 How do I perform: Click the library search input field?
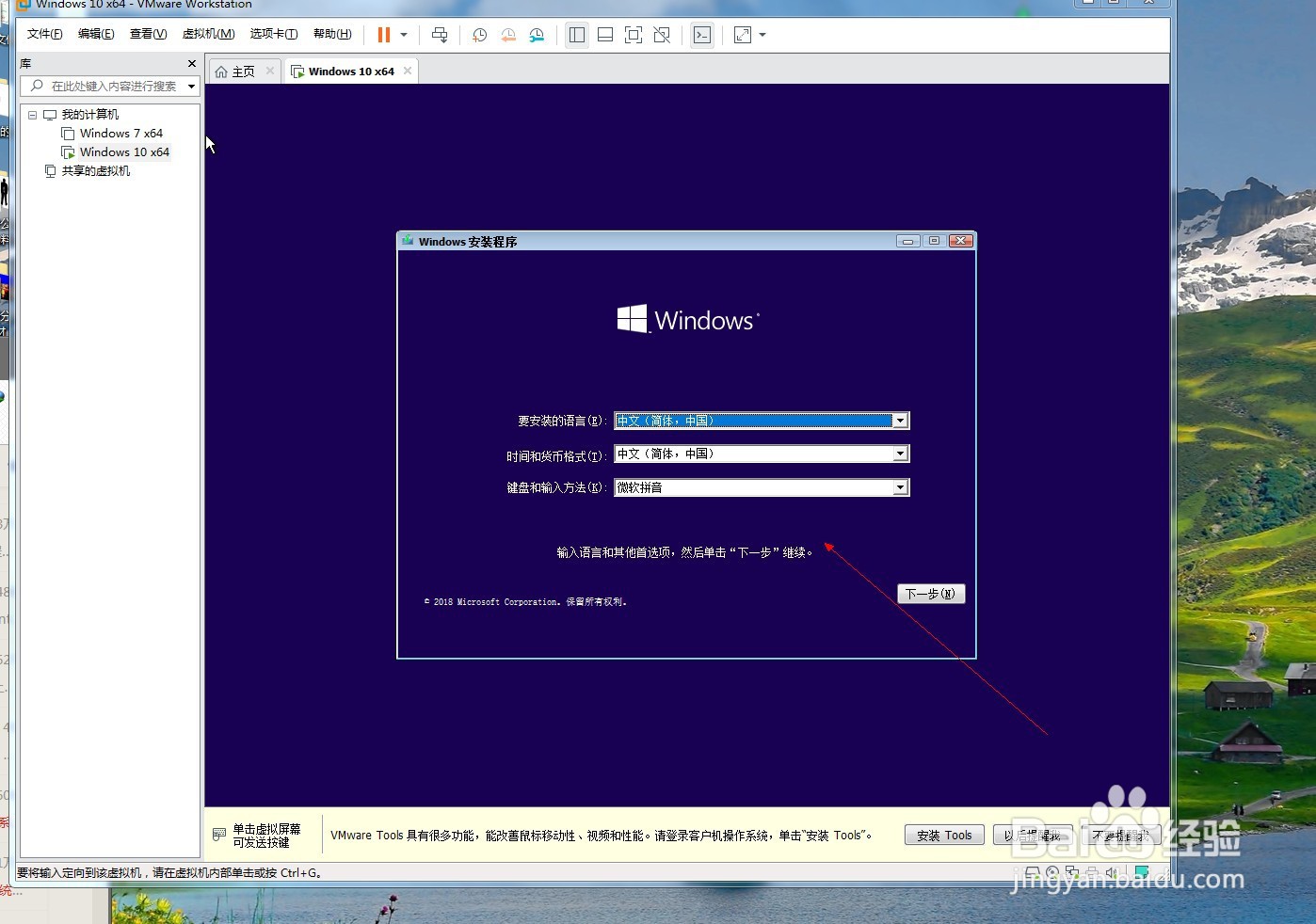click(x=109, y=86)
